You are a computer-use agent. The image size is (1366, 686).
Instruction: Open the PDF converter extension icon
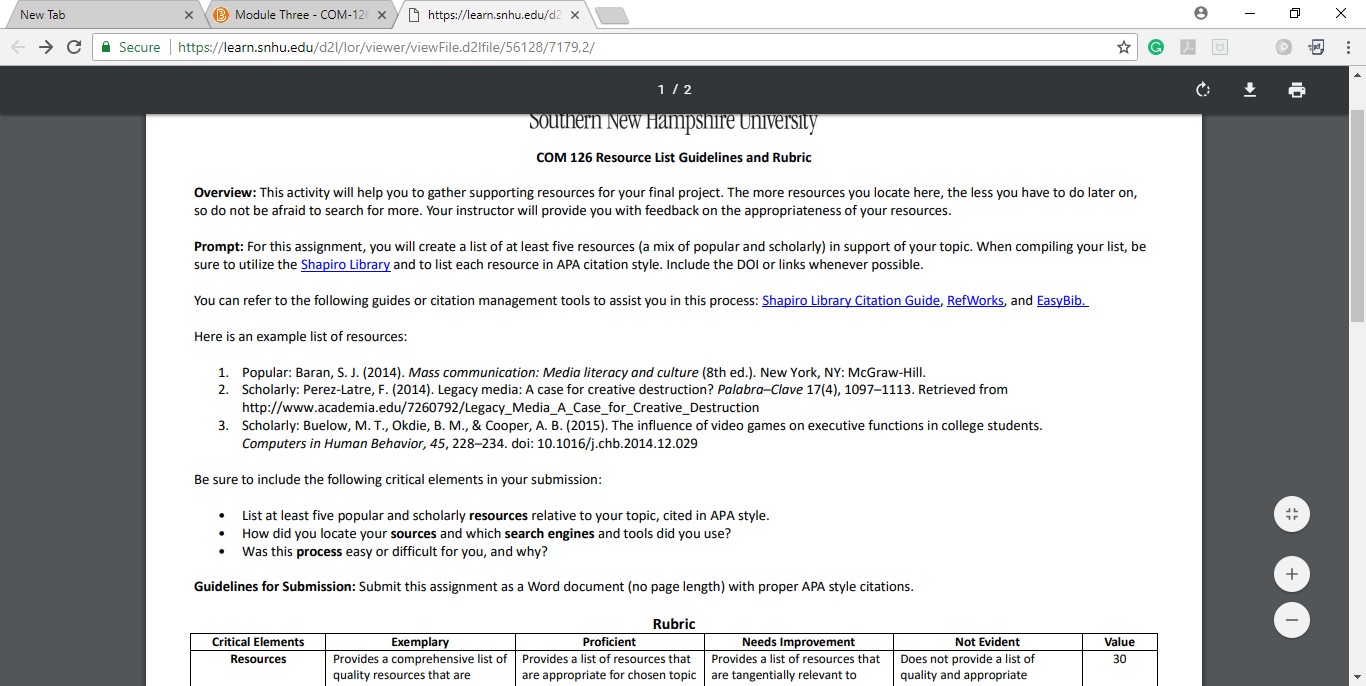click(x=1317, y=47)
